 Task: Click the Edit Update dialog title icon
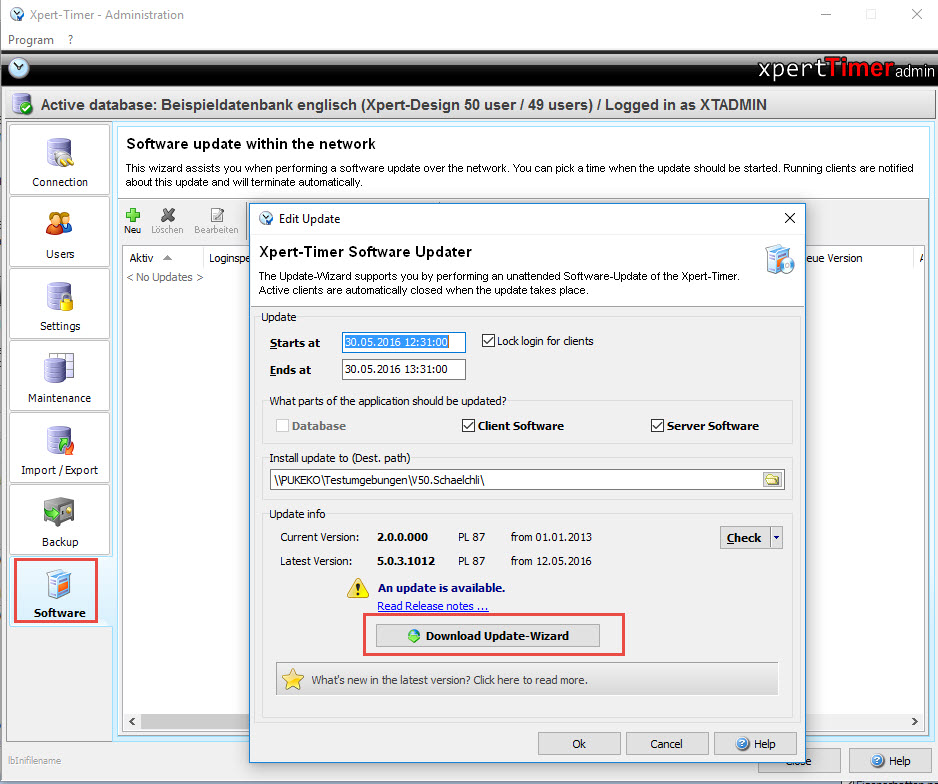click(266, 219)
